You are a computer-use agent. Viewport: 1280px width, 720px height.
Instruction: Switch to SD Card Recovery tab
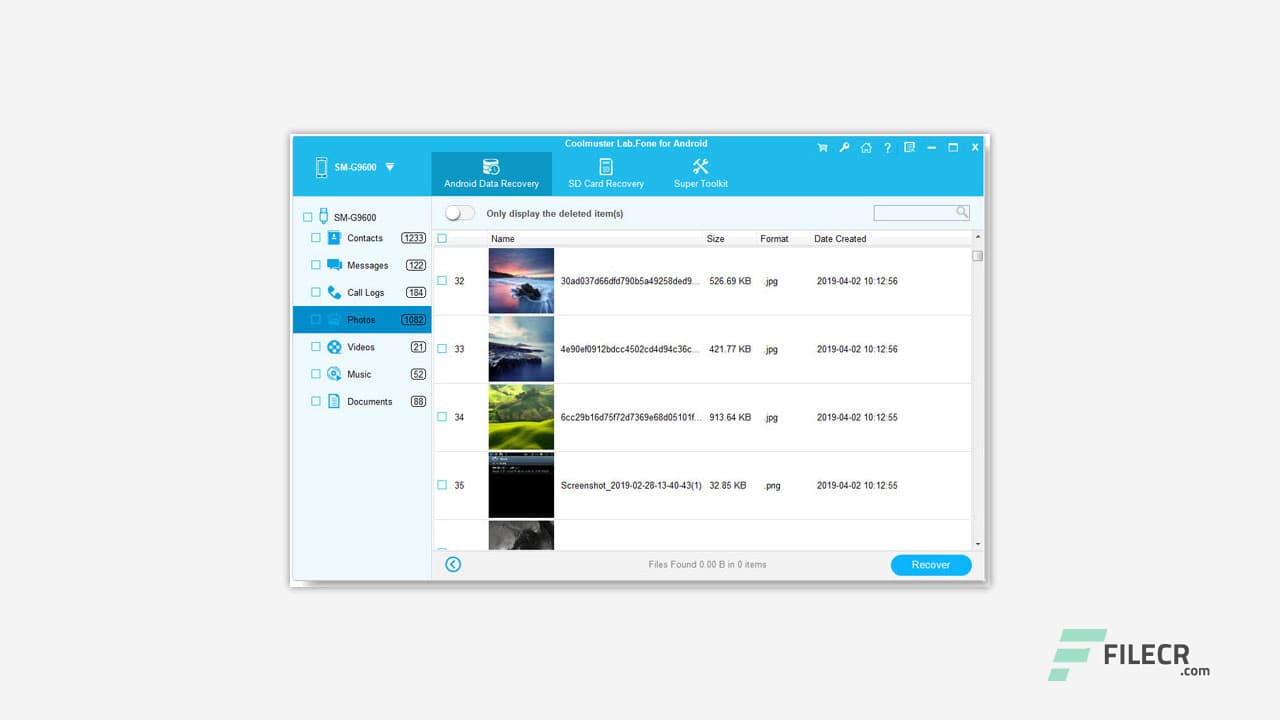[x=606, y=173]
